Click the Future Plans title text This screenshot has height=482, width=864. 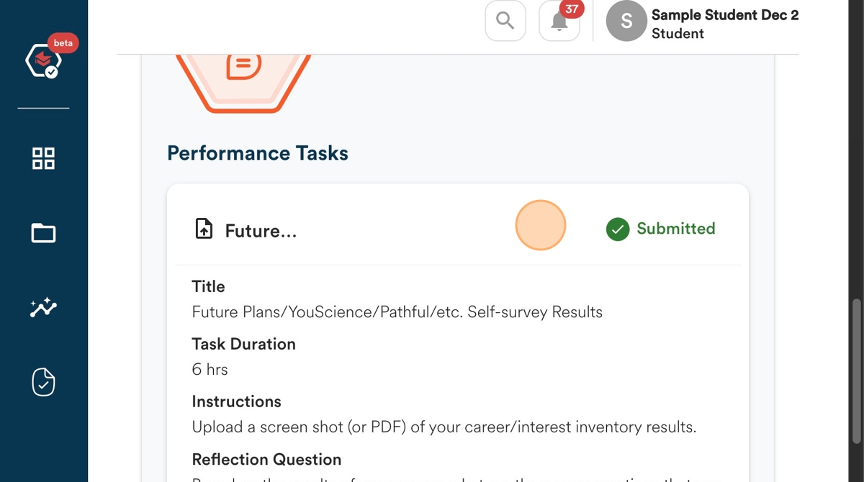coord(397,312)
